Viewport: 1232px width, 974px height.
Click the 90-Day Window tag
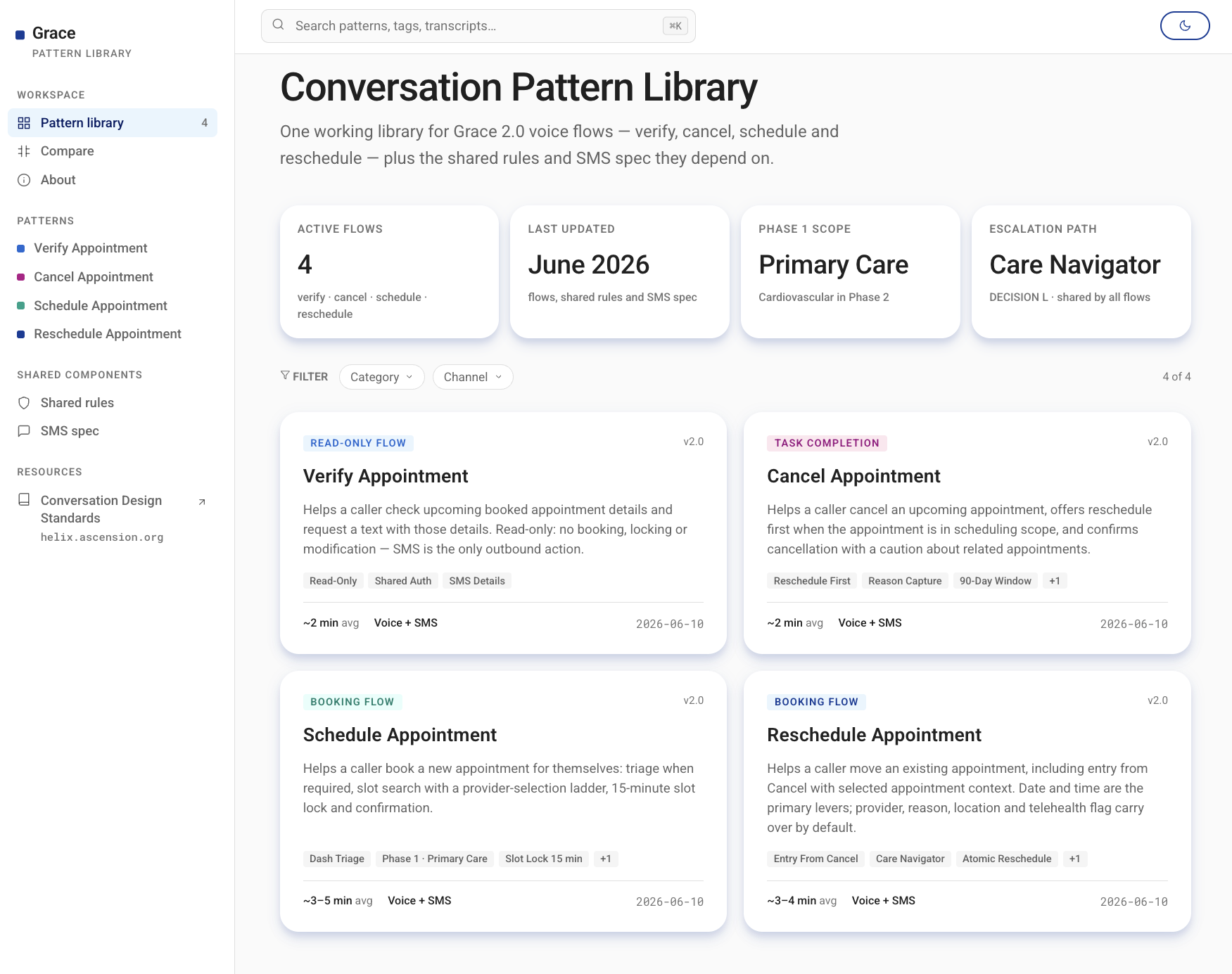996,581
